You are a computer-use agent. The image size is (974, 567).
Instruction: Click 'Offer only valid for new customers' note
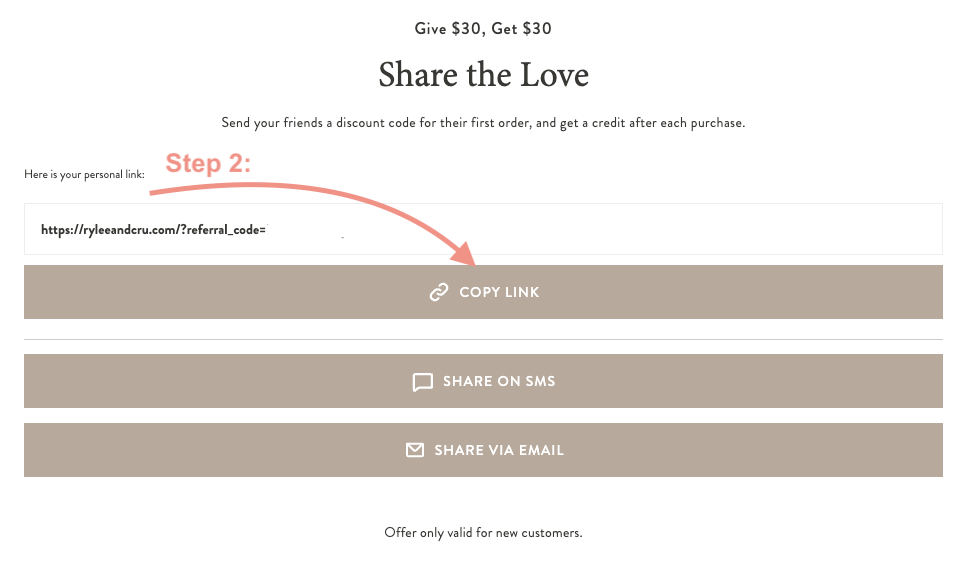coord(483,533)
